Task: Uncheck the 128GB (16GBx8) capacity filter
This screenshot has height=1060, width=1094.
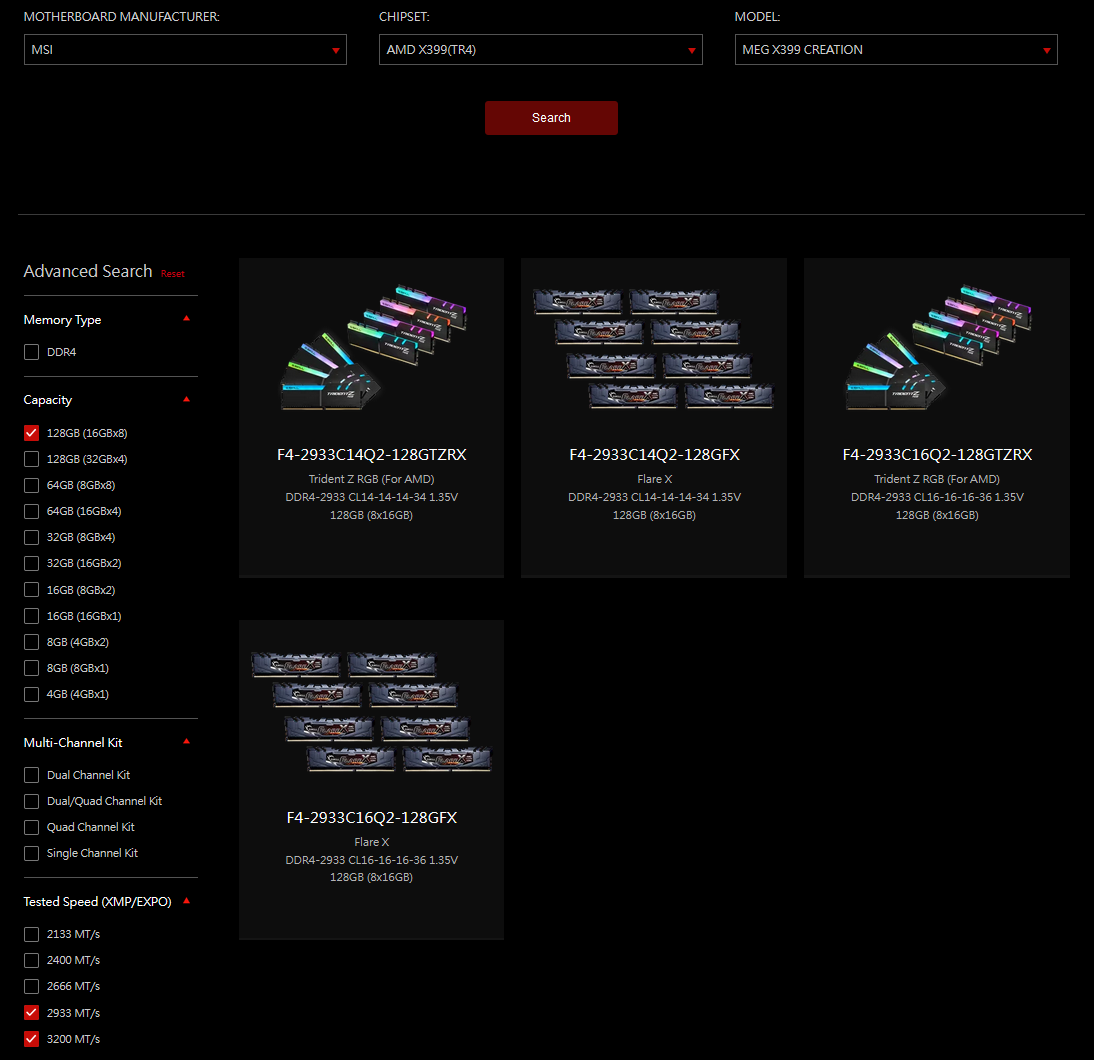Action: (x=32, y=433)
